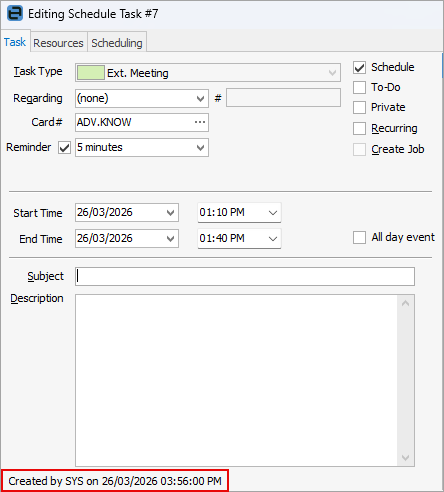Expand the Task Type dropdown

coord(332,73)
